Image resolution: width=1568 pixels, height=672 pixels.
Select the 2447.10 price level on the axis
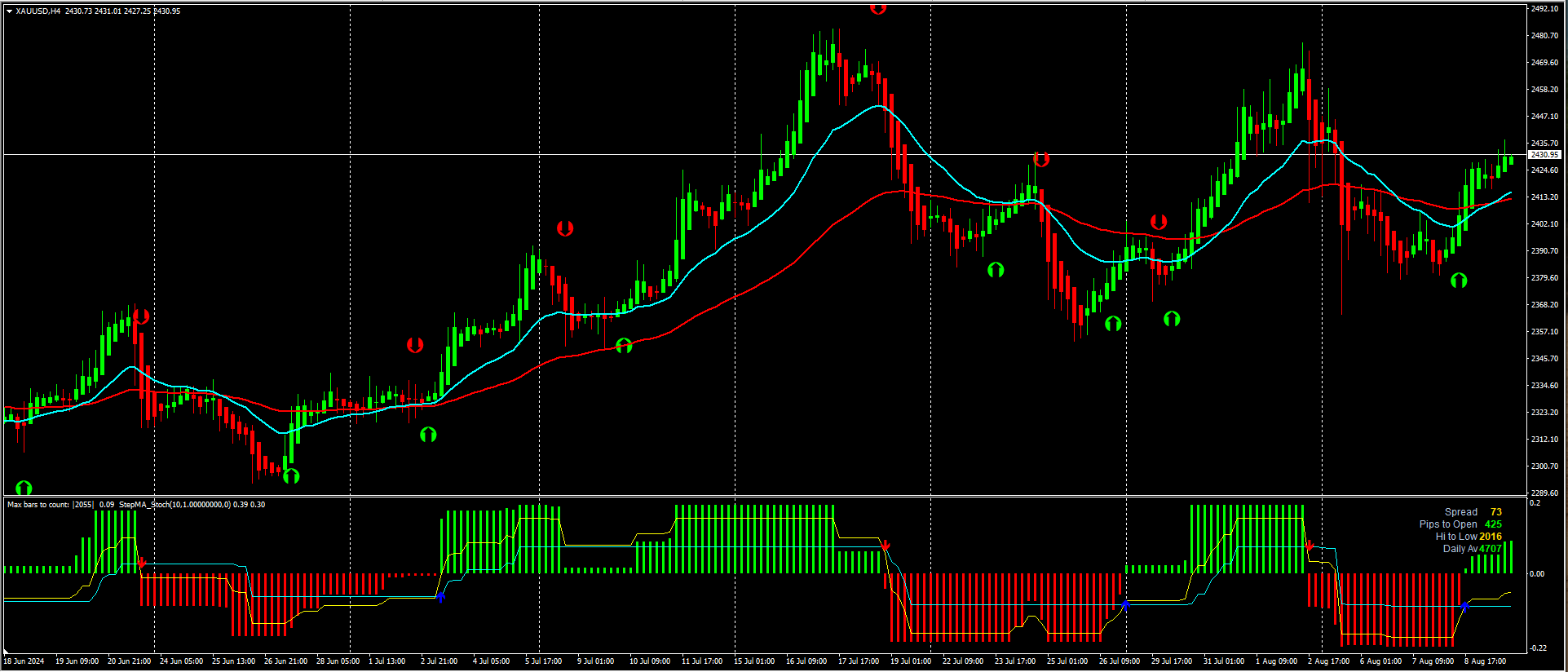pos(1544,117)
